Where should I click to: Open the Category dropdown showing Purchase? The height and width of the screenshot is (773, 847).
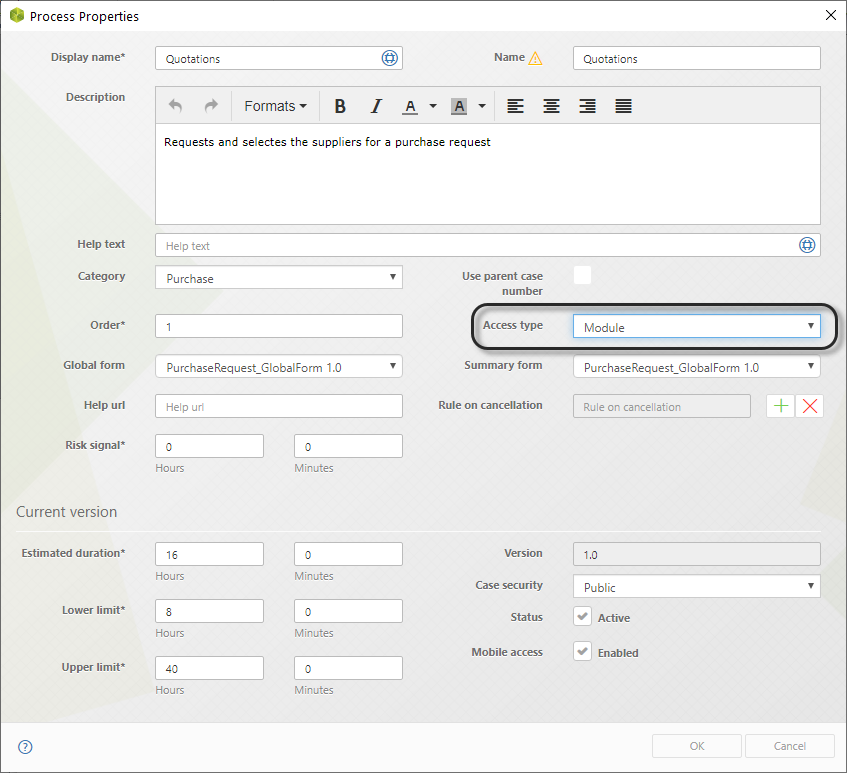[279, 277]
